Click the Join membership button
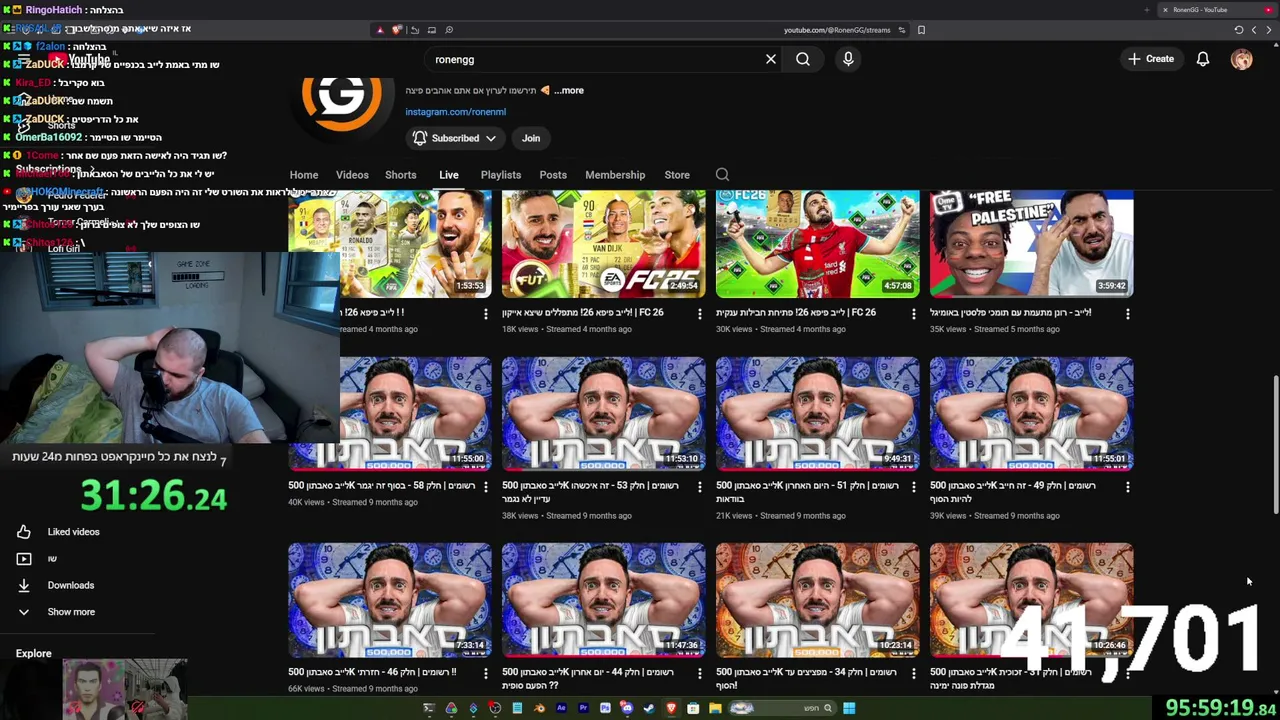 tap(531, 138)
